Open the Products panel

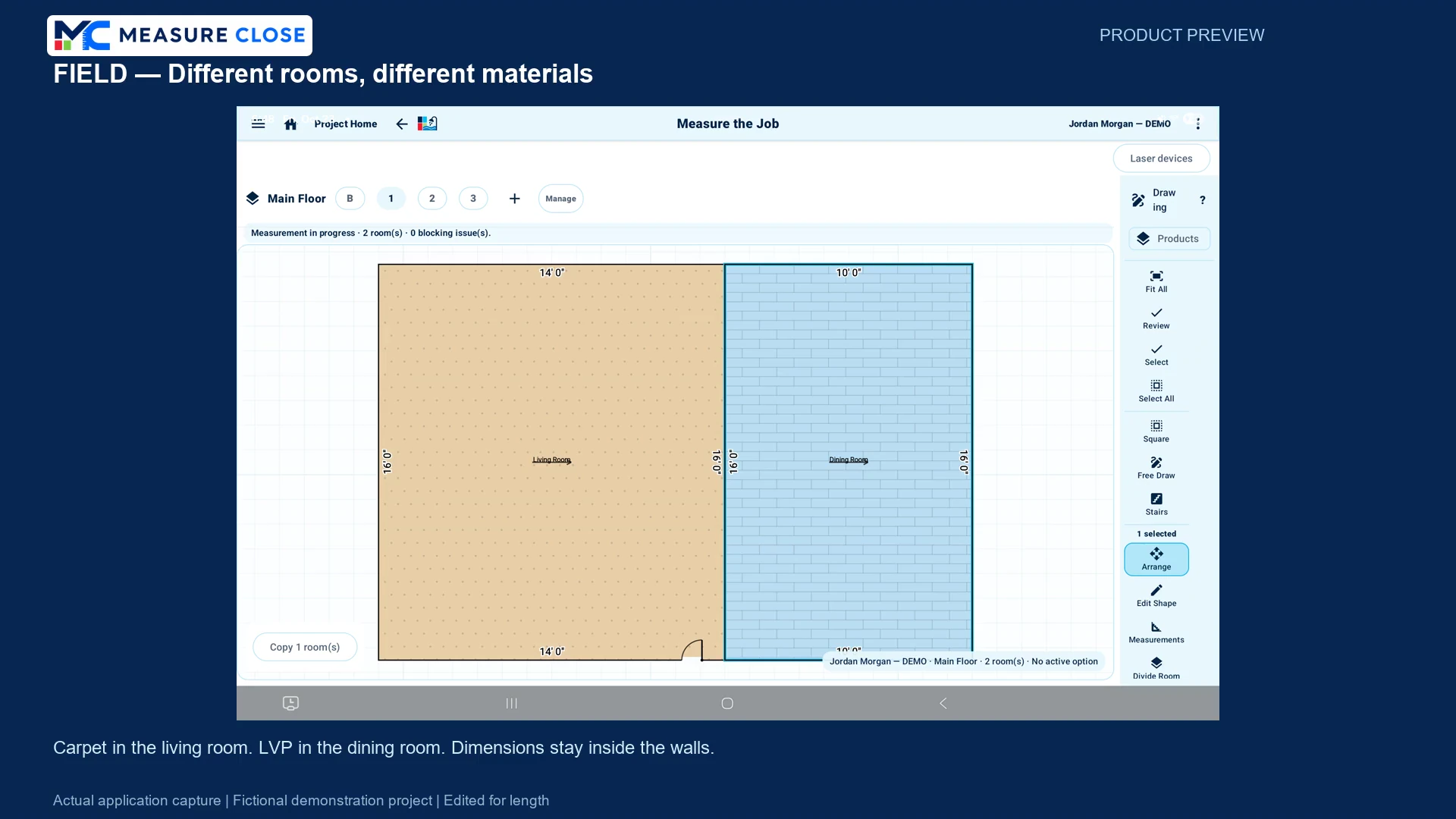click(x=1169, y=239)
